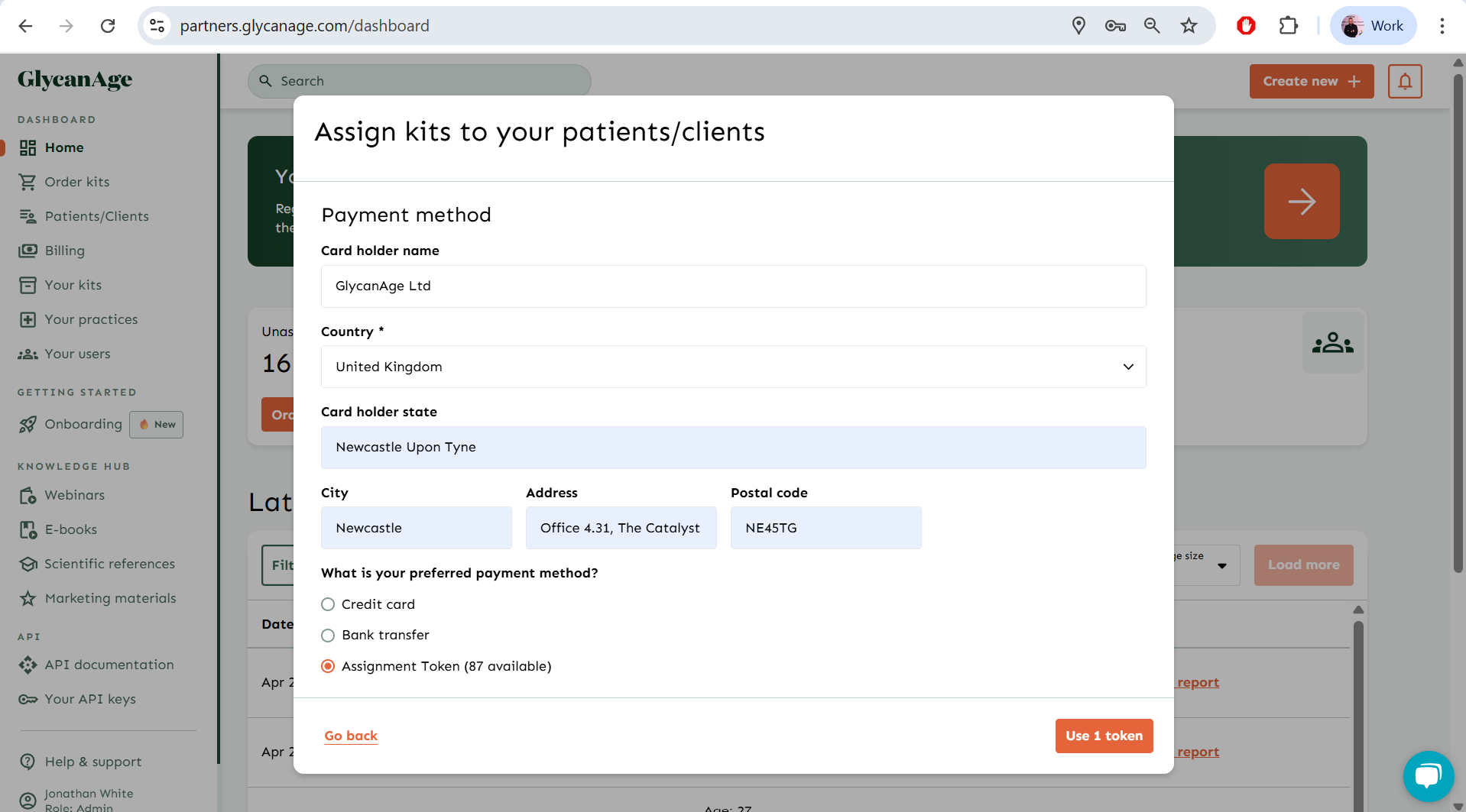Open Billing from the sidebar
The height and width of the screenshot is (812, 1466).
click(64, 251)
